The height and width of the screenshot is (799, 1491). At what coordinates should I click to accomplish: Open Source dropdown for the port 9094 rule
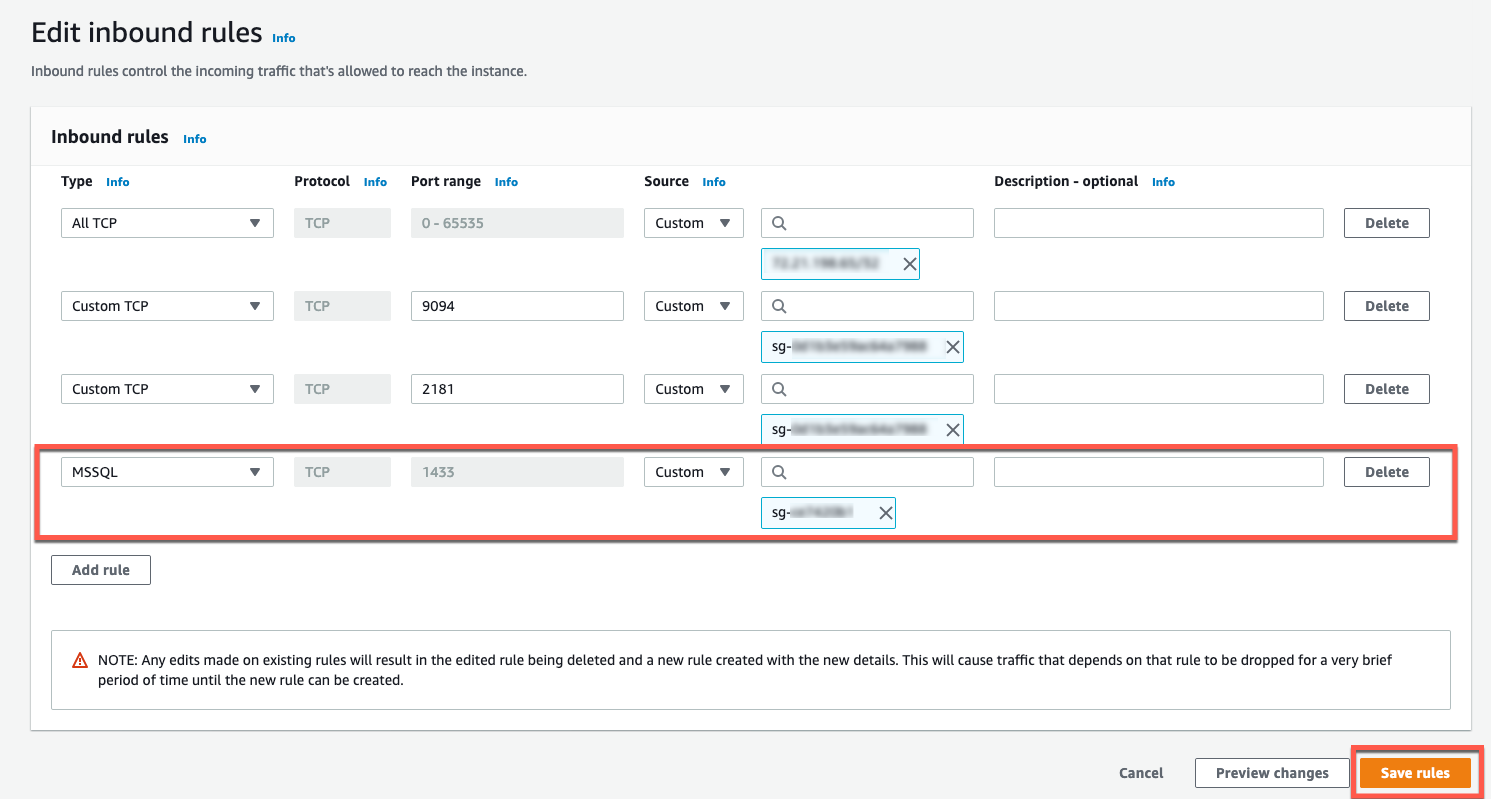coord(693,306)
